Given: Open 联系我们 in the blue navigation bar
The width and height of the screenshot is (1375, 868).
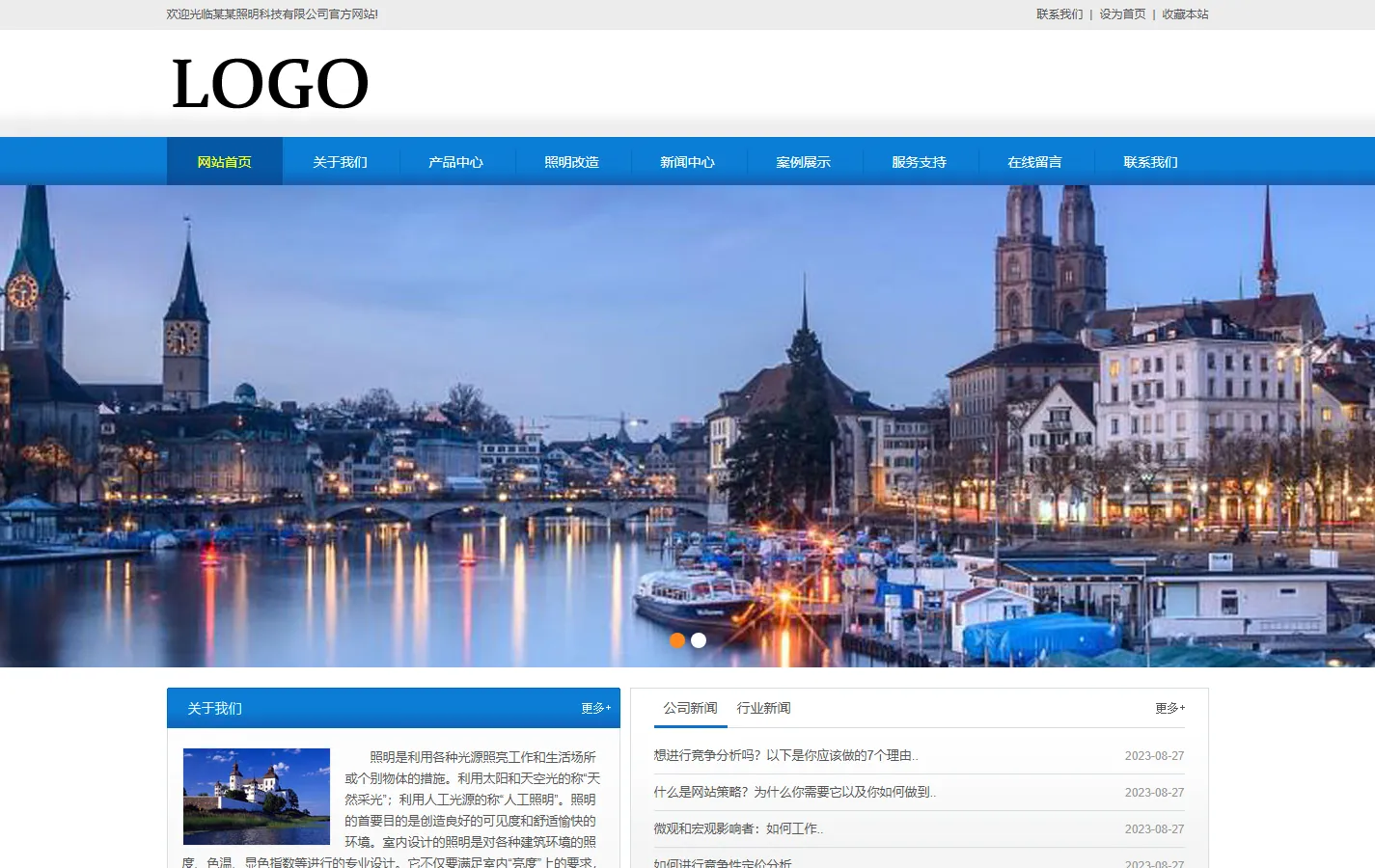Looking at the screenshot, I should pos(1151,162).
